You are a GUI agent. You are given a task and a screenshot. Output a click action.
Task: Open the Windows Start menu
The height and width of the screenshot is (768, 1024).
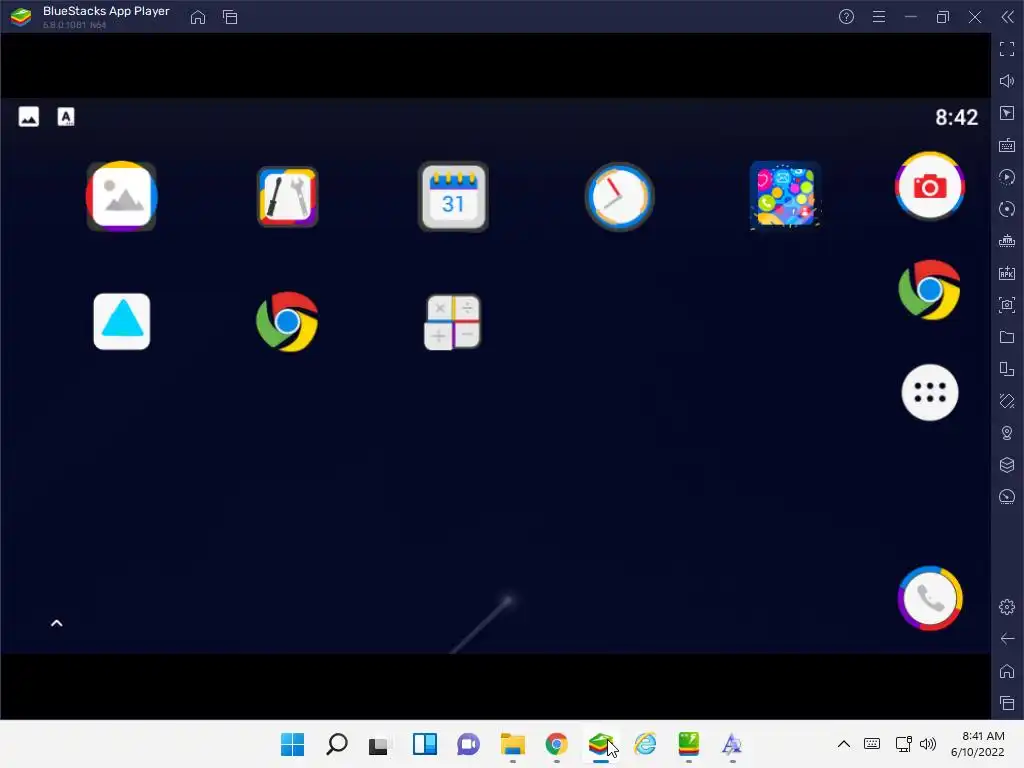(x=293, y=744)
